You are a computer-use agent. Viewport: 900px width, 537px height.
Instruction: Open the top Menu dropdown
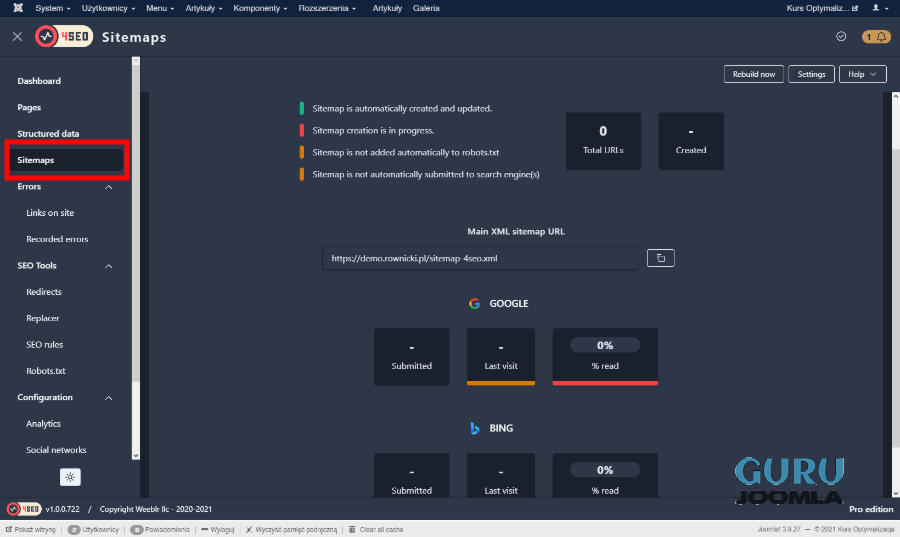tap(160, 8)
